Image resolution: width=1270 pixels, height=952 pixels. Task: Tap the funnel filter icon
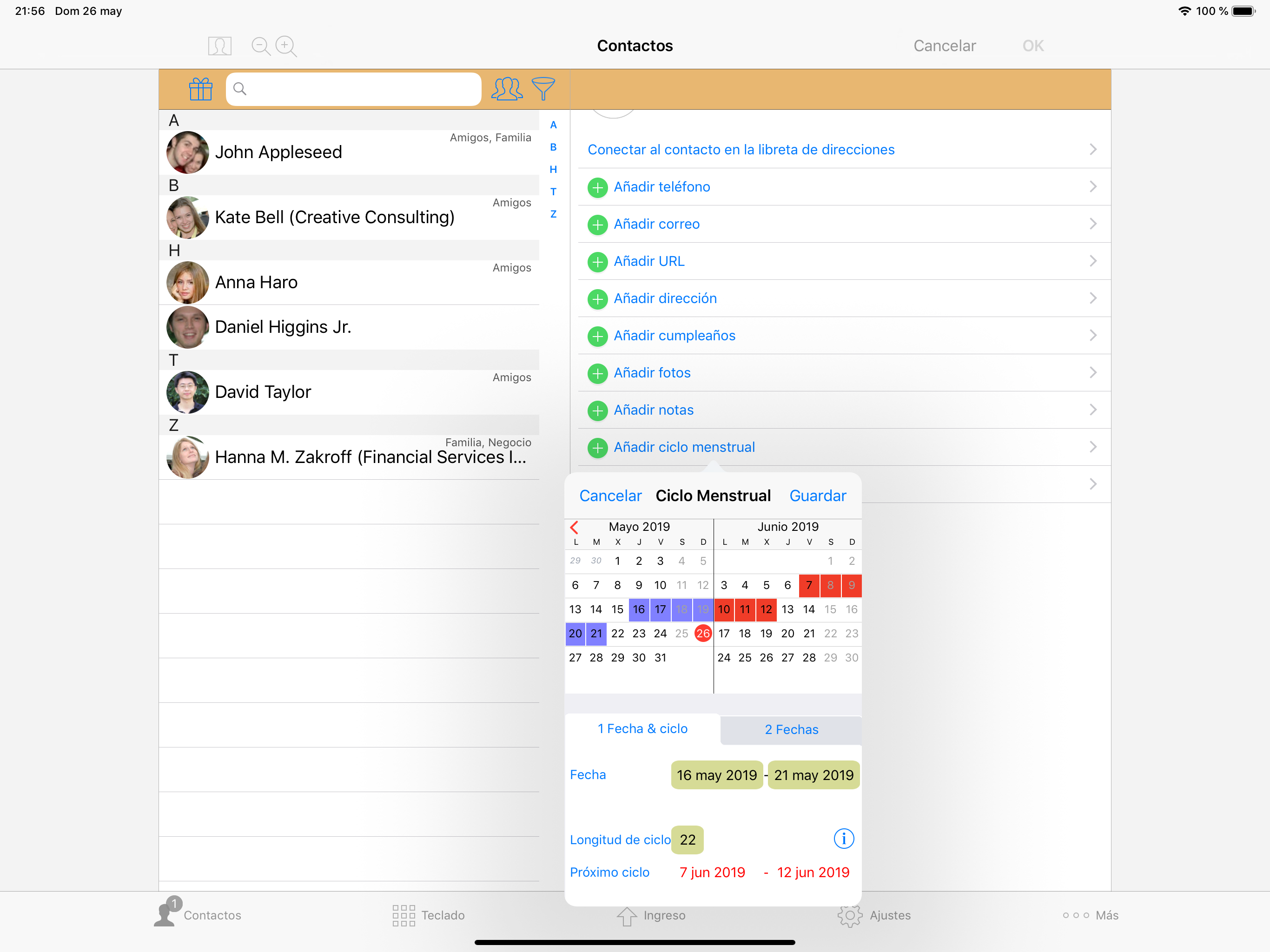(x=543, y=89)
